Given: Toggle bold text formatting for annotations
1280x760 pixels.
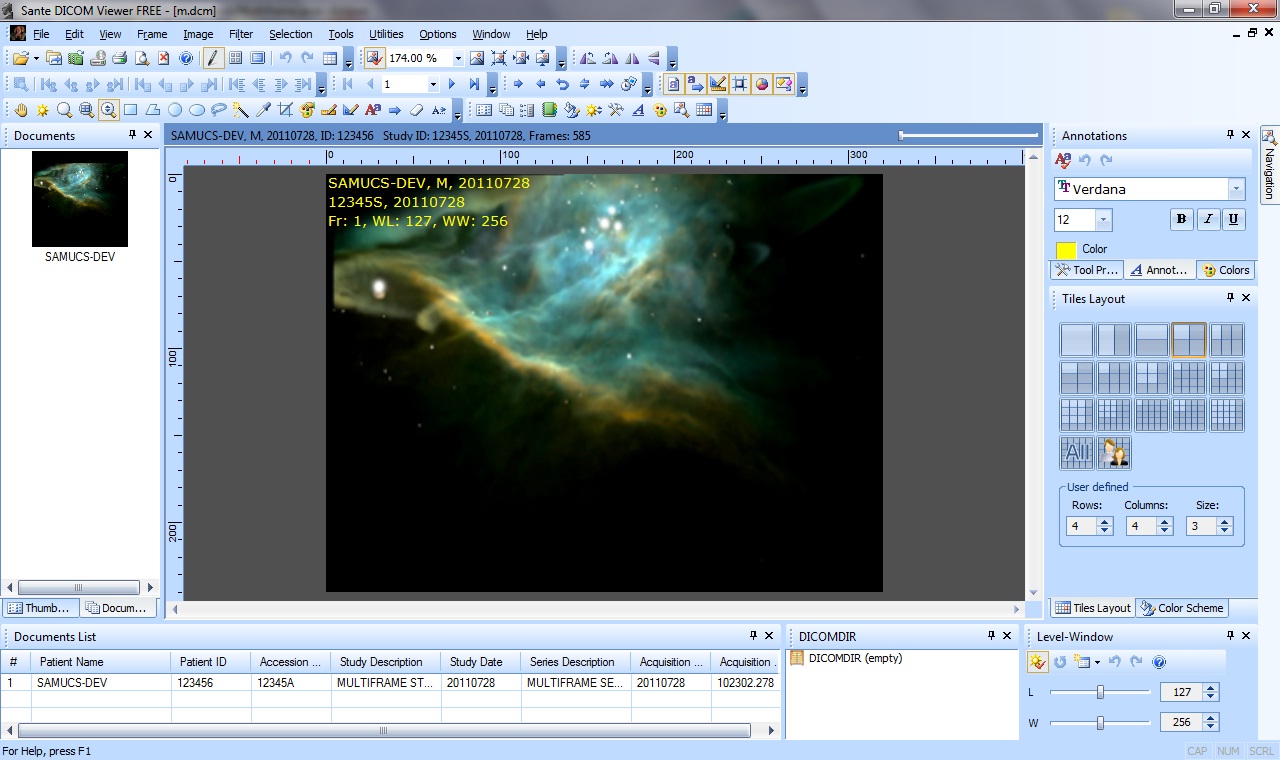Looking at the screenshot, I should (x=1182, y=219).
